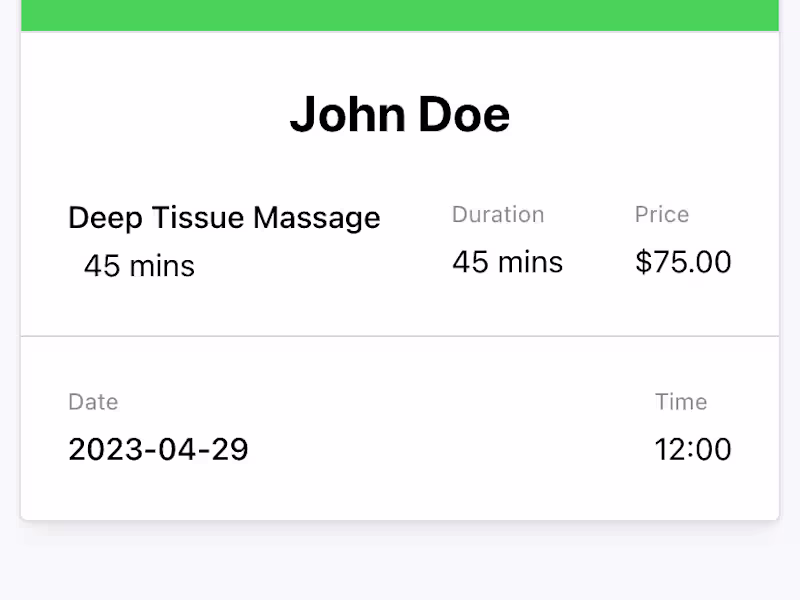Select the 12:00 time value
Screen dimensions: 800x600
click(693, 450)
